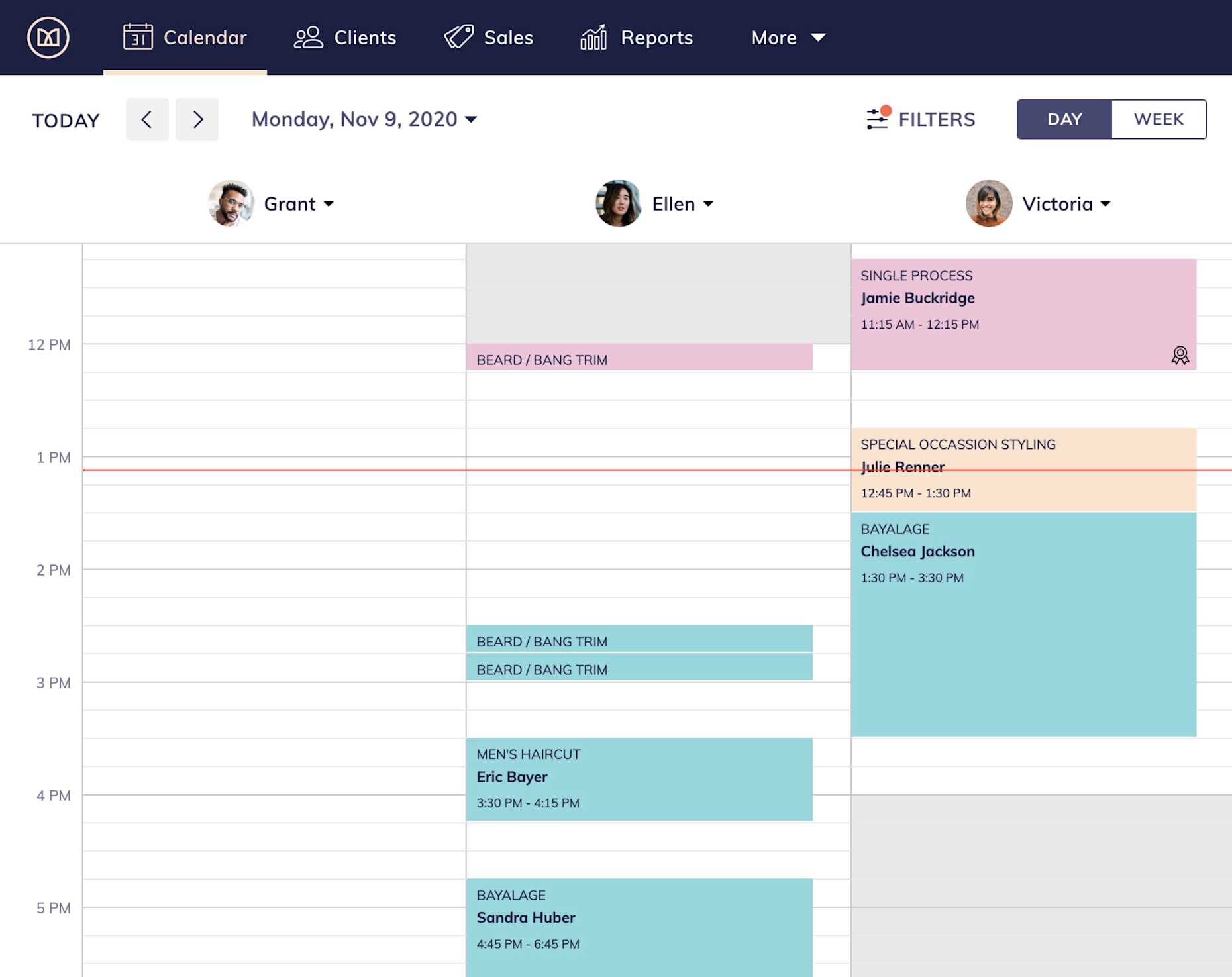Expand Victoria's column dropdown chevron
This screenshot has width=1232, height=977.
point(1105,205)
